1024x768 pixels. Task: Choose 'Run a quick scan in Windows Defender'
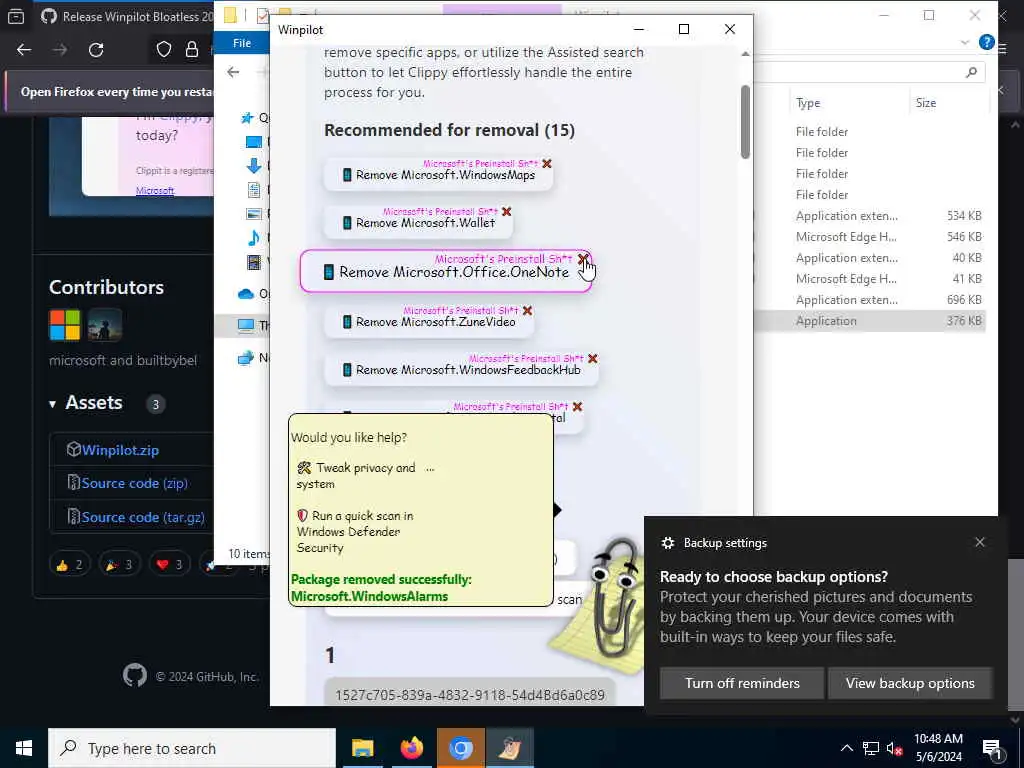355,532
